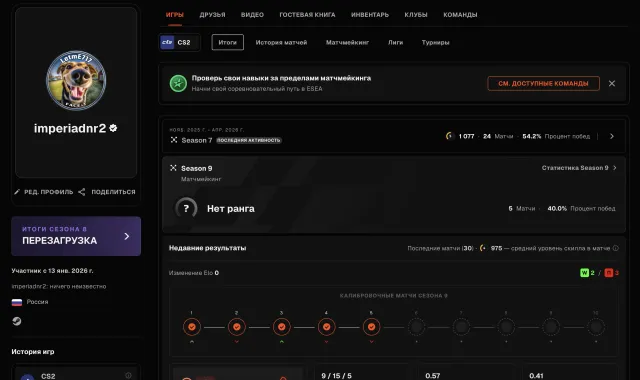Expand the Season 7 row chevron
The height and width of the screenshot is (380, 640).
(x=612, y=136)
